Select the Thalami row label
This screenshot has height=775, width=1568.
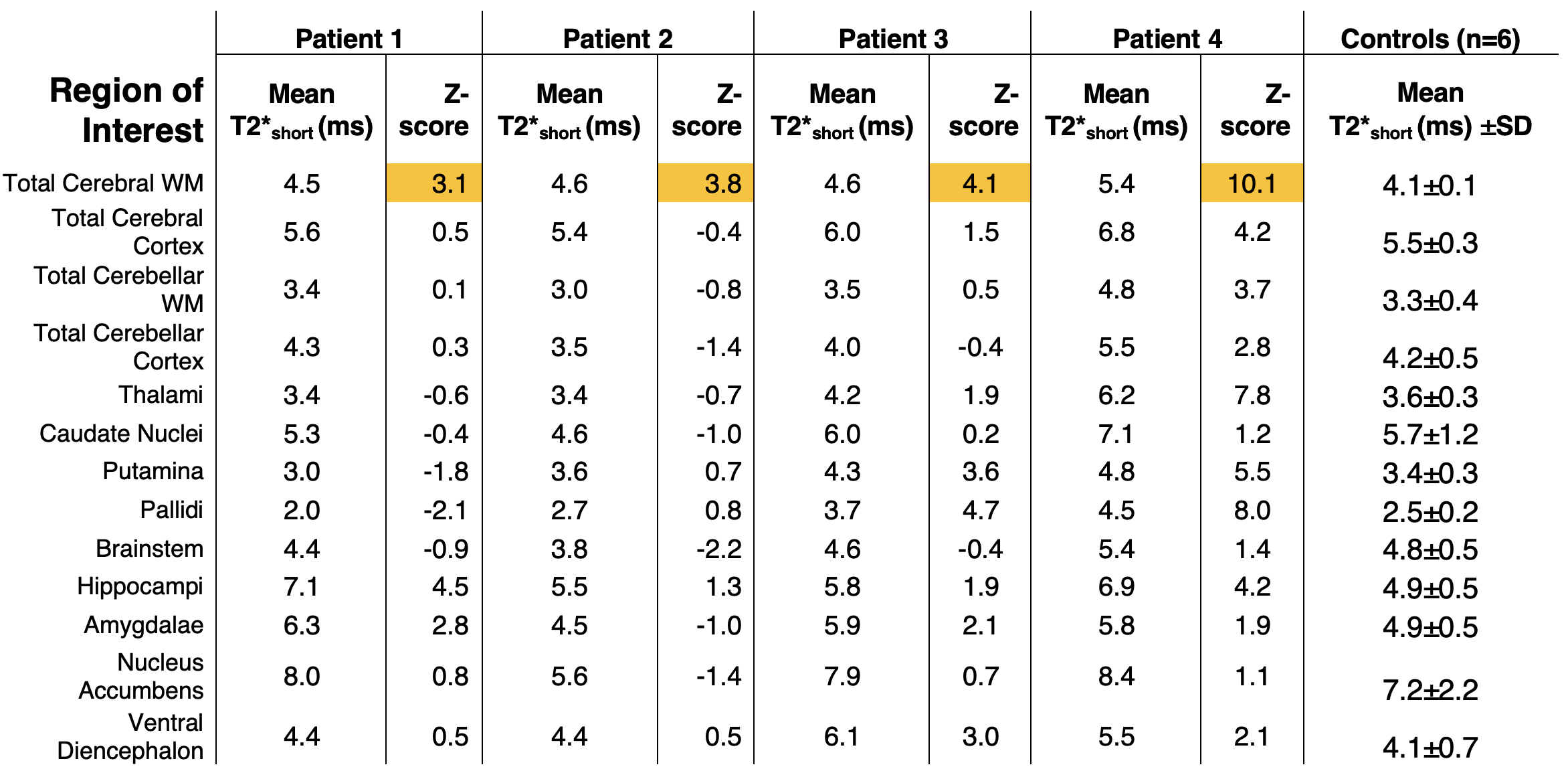tap(161, 395)
